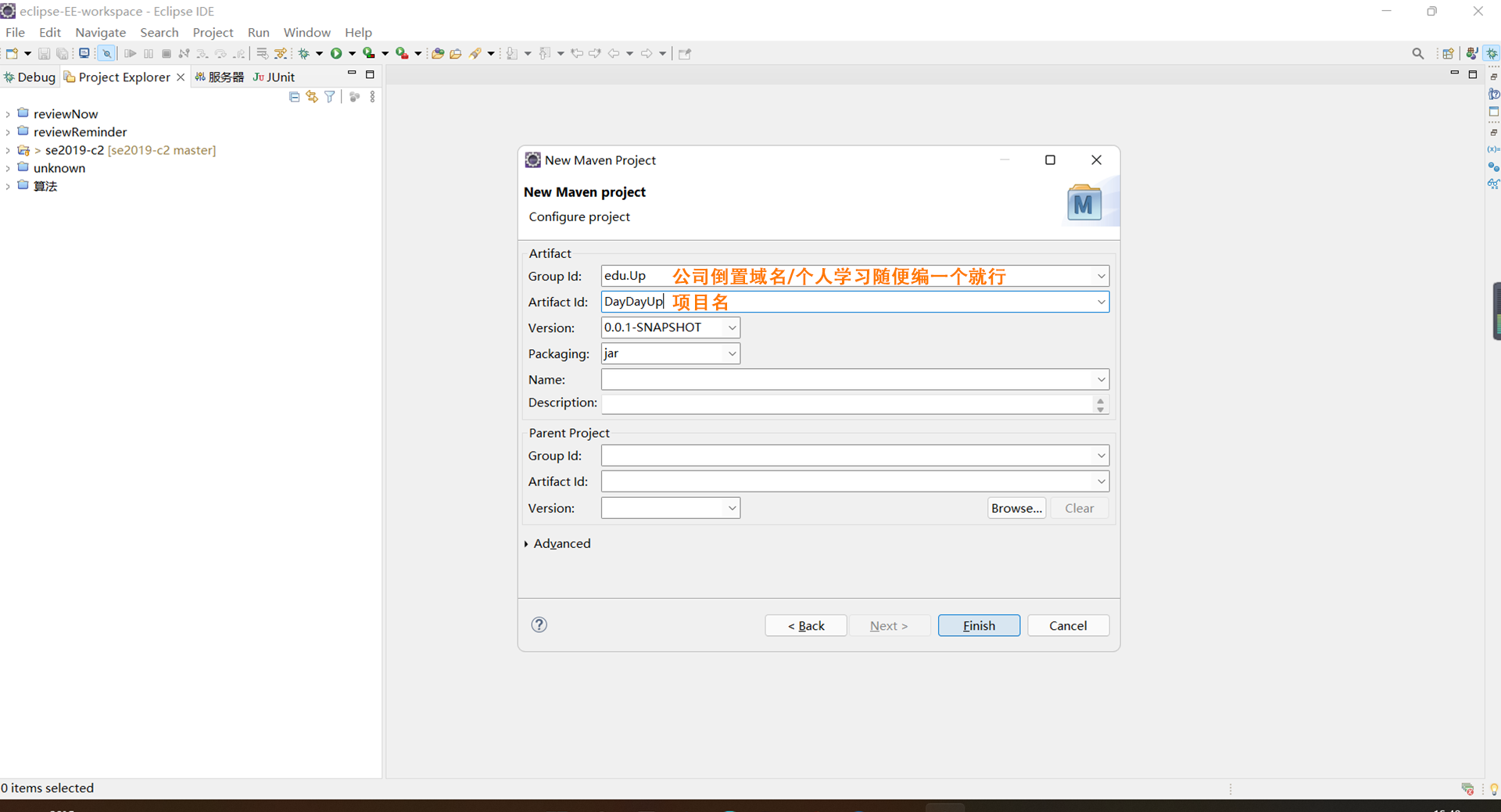Open the Group Id dropdown under Artifact
The height and width of the screenshot is (812, 1501).
click(x=1100, y=276)
